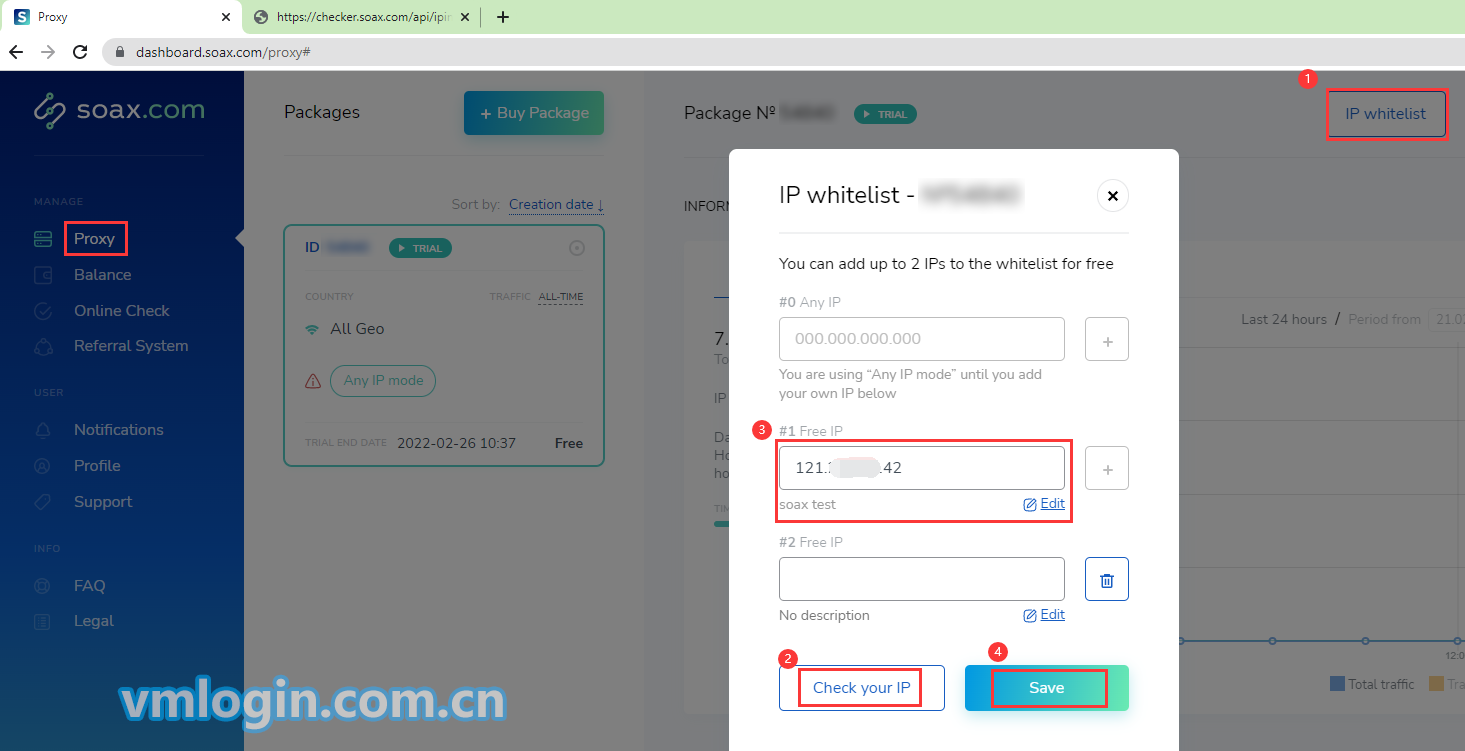The height and width of the screenshot is (751, 1465).
Task: Click Edit link under #1 Free IP
Action: pyautogui.click(x=1044, y=504)
